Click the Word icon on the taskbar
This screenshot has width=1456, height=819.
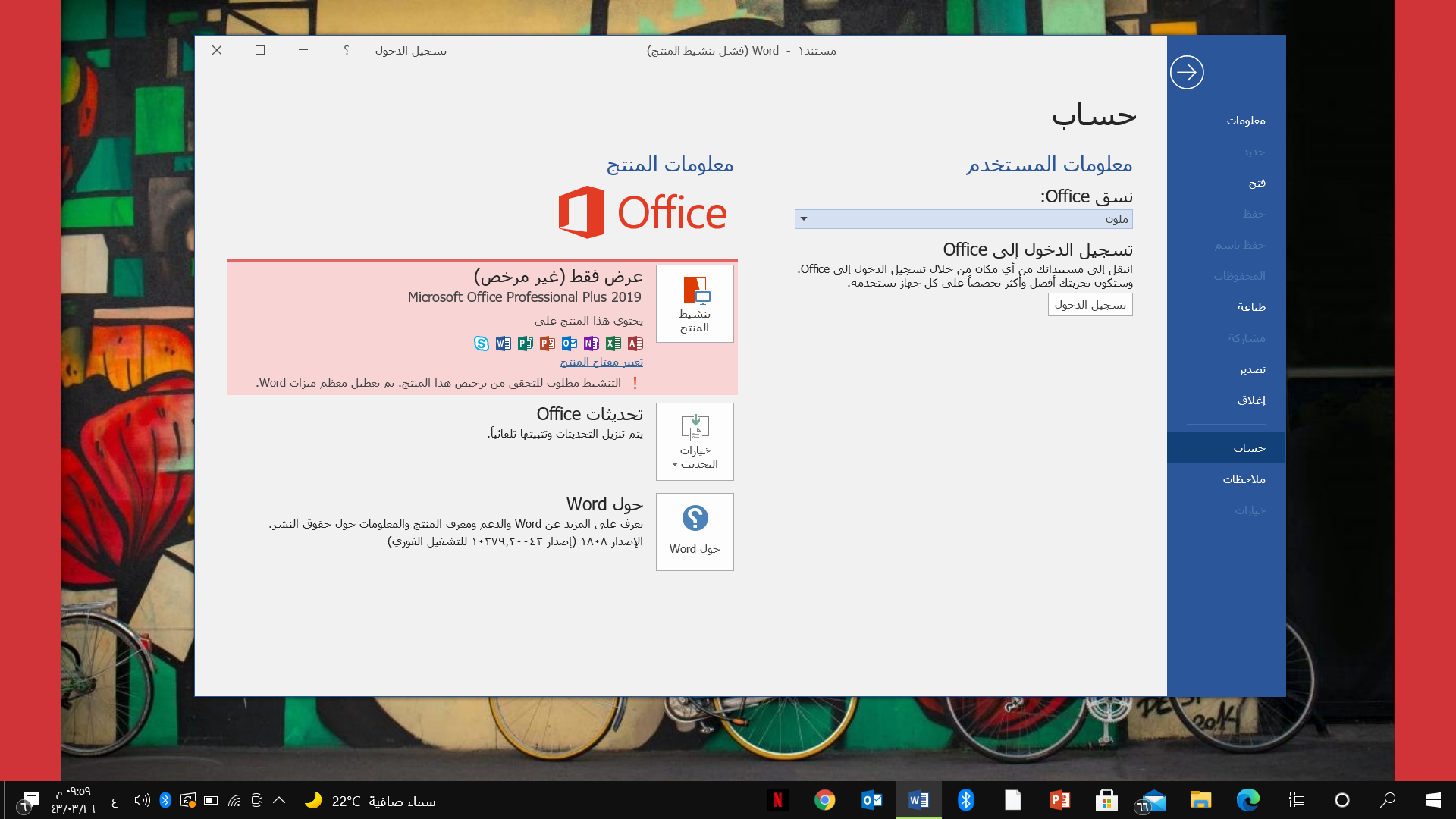click(x=918, y=800)
